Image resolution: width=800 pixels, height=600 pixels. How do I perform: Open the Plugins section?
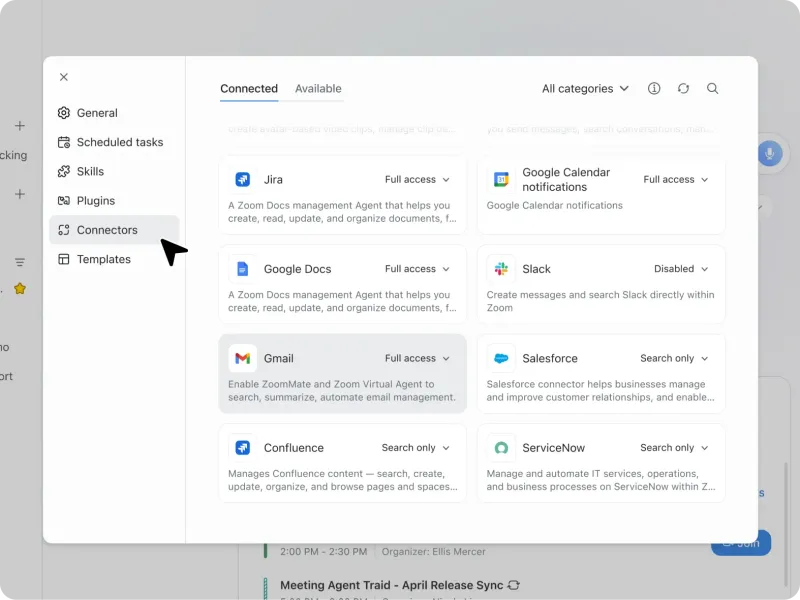[114, 201]
